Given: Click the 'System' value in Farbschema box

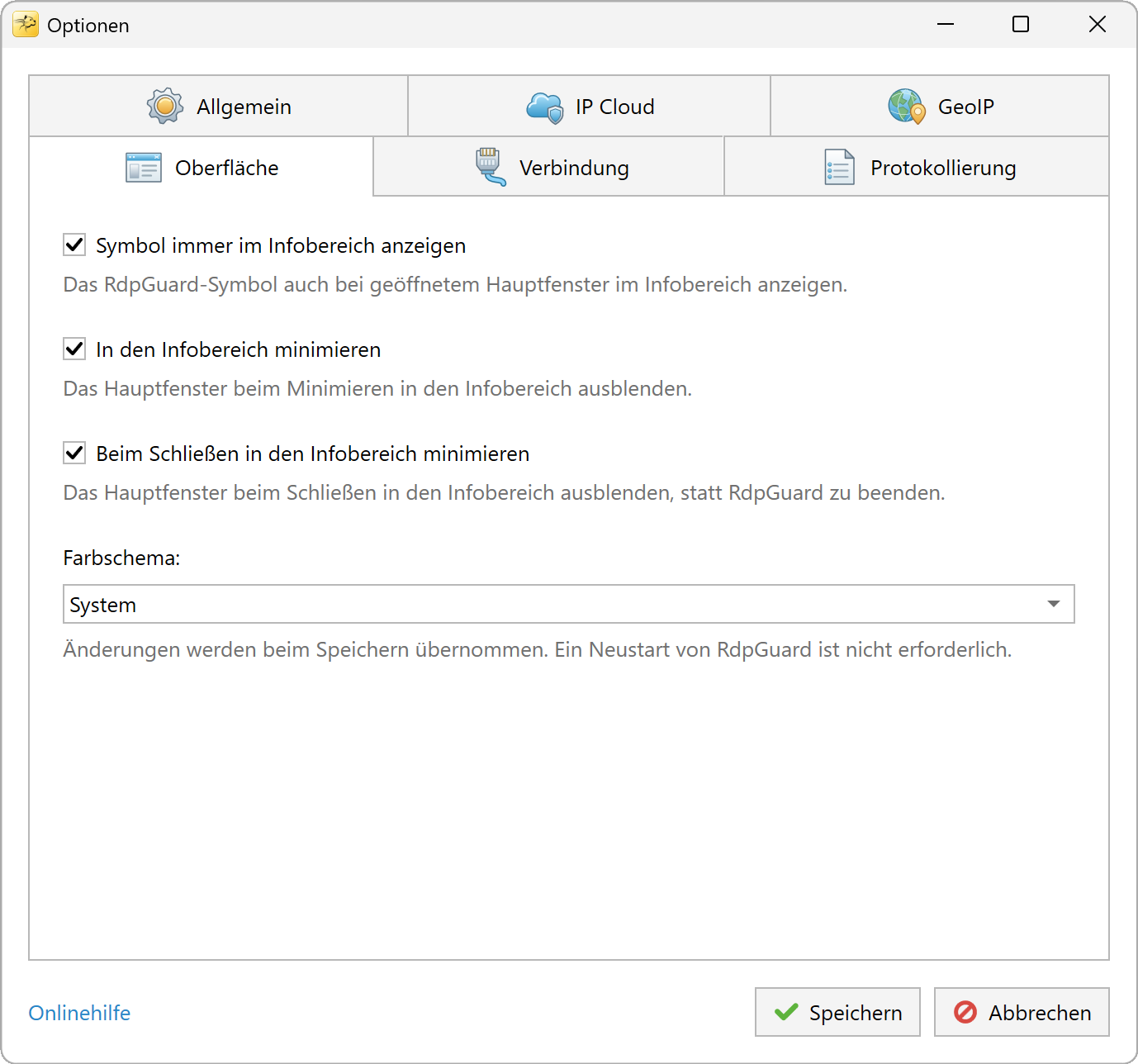Looking at the screenshot, I should 102,605.
